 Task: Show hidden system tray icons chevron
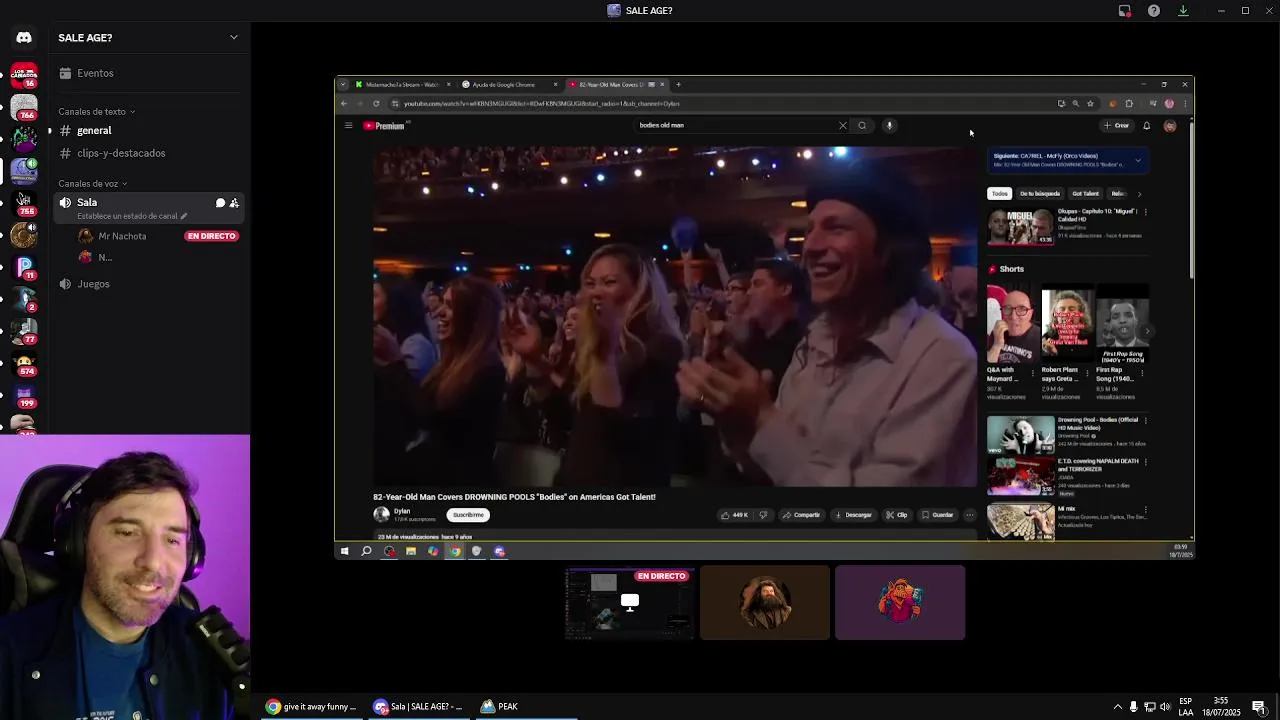point(1118,706)
